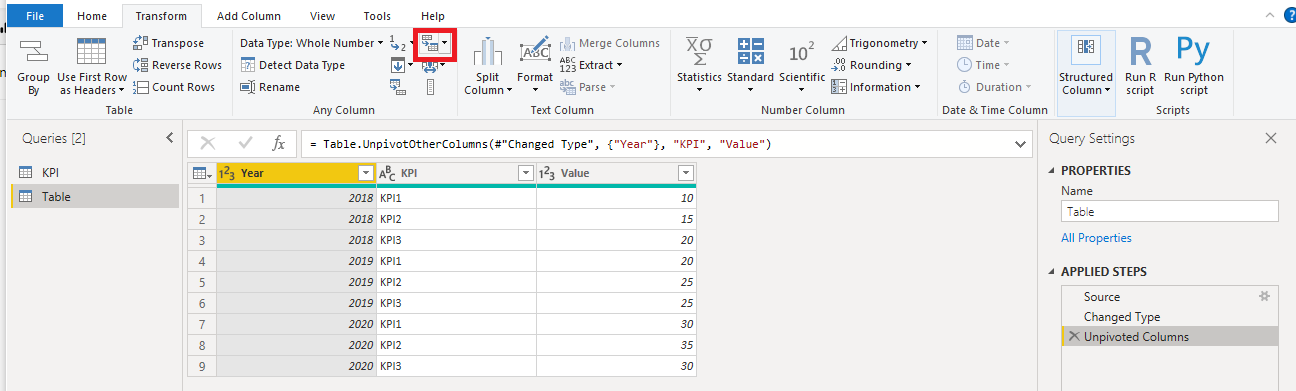
Task: Open the Standard number operations menu
Action: [750, 65]
